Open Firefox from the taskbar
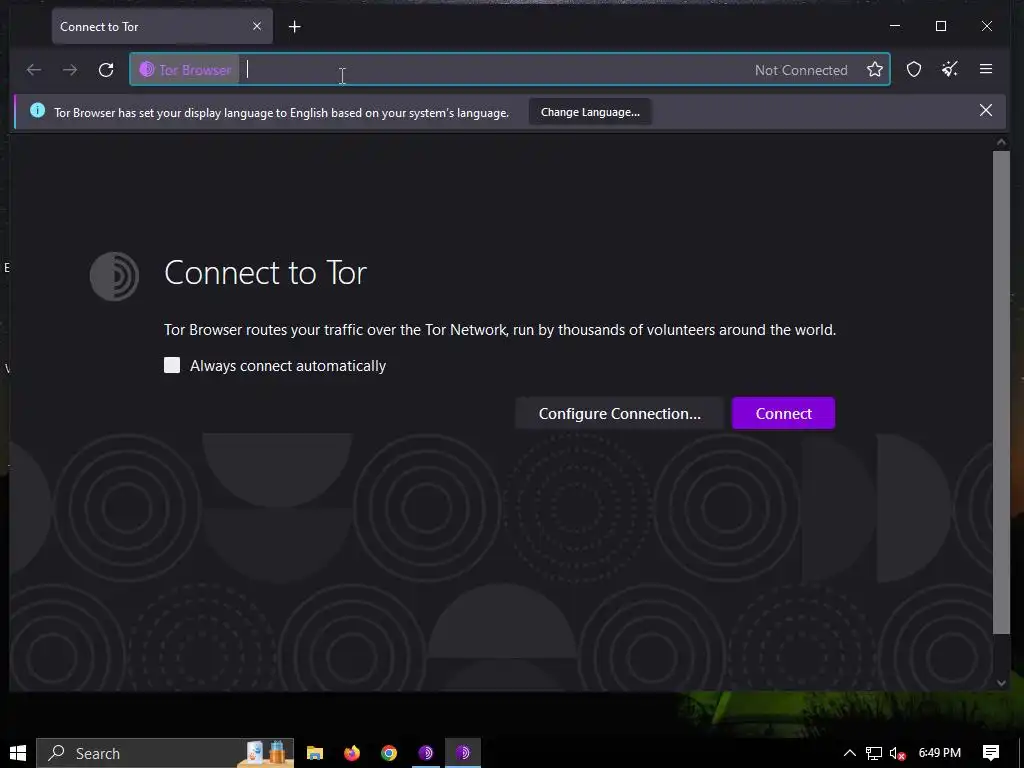Screen dimensions: 1024x768 (x=352, y=753)
